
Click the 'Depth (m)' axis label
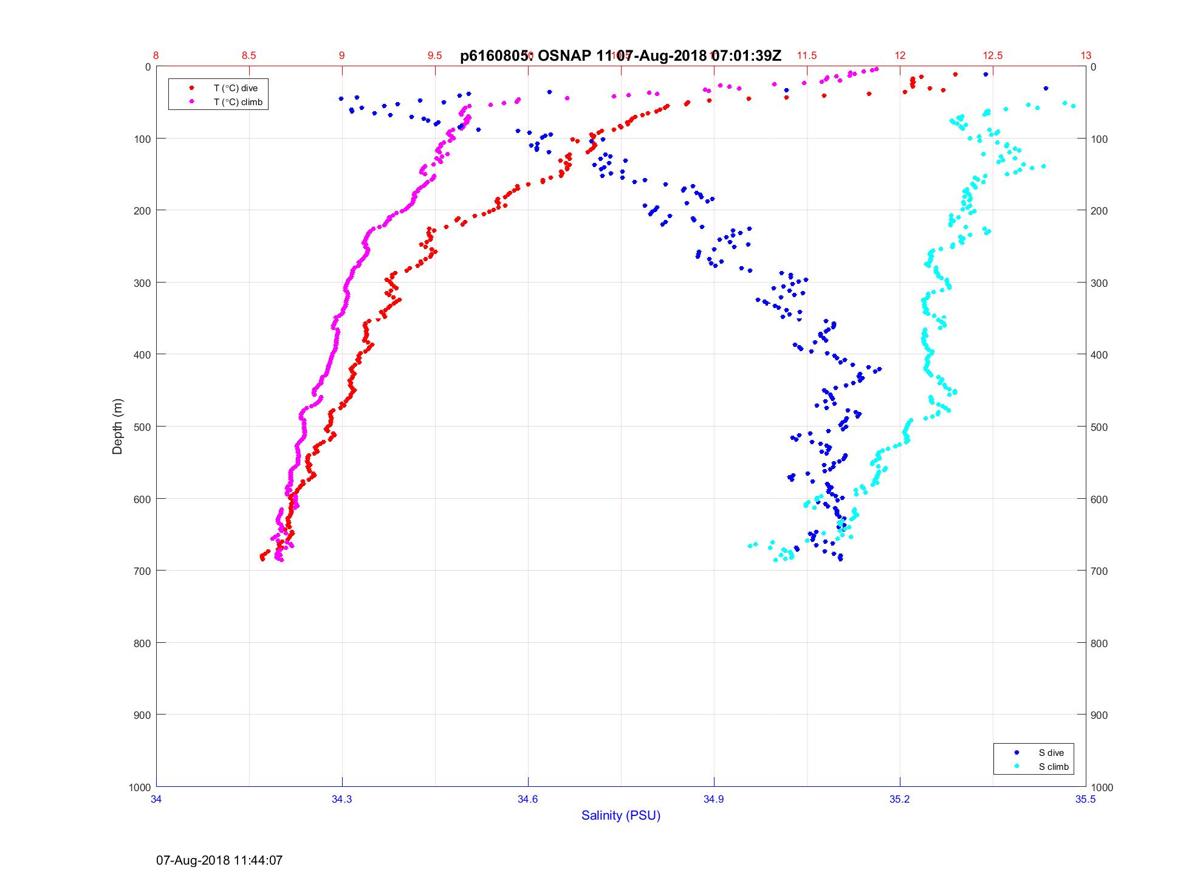117,427
